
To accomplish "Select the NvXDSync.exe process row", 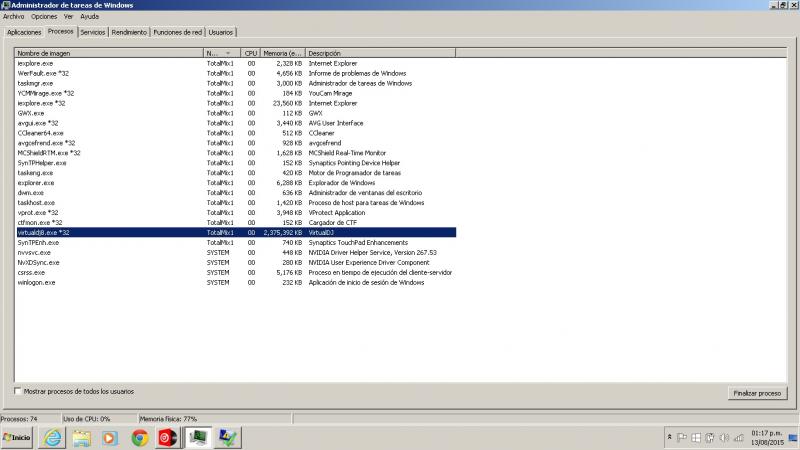I will pyautogui.click(x=236, y=262).
